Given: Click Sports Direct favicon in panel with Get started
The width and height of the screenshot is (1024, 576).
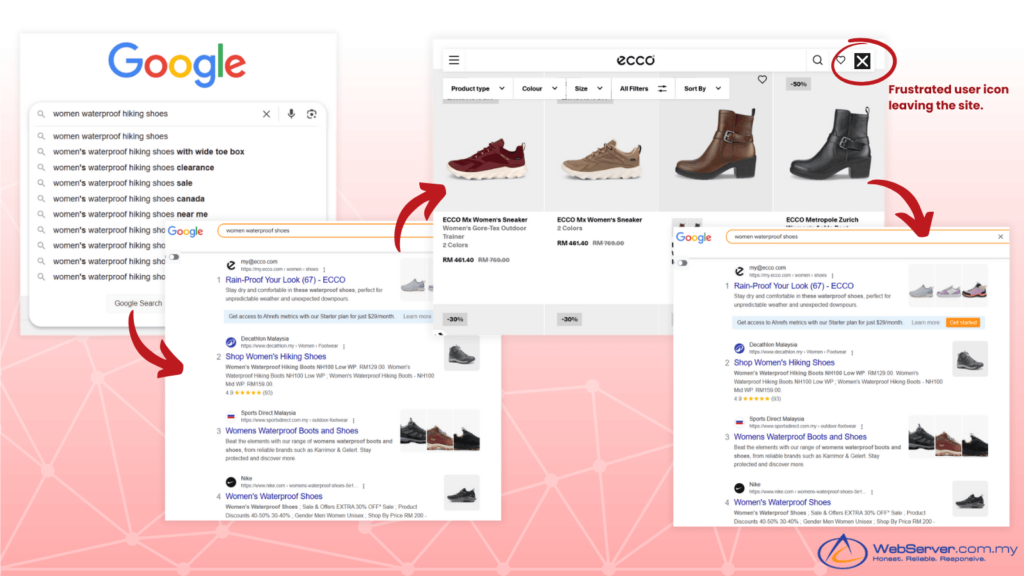Looking at the screenshot, I should click(739, 422).
